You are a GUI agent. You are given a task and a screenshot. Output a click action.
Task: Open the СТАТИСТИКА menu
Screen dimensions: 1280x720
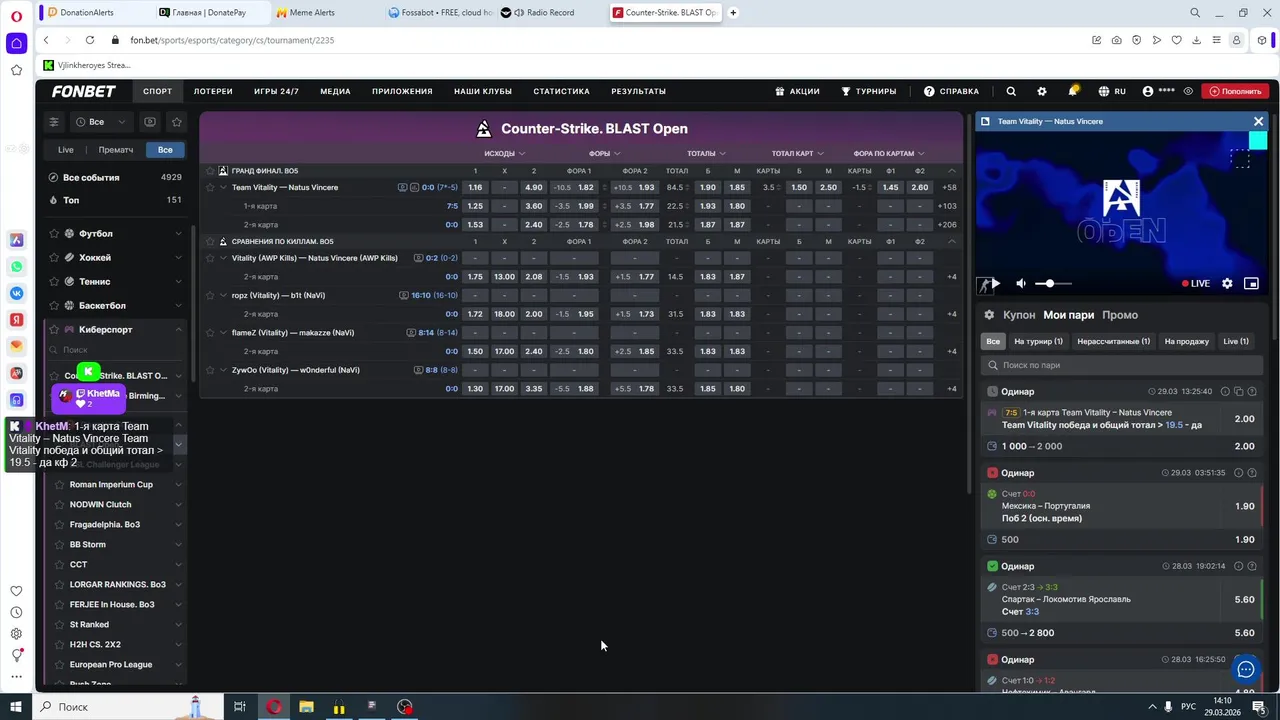coord(561,91)
